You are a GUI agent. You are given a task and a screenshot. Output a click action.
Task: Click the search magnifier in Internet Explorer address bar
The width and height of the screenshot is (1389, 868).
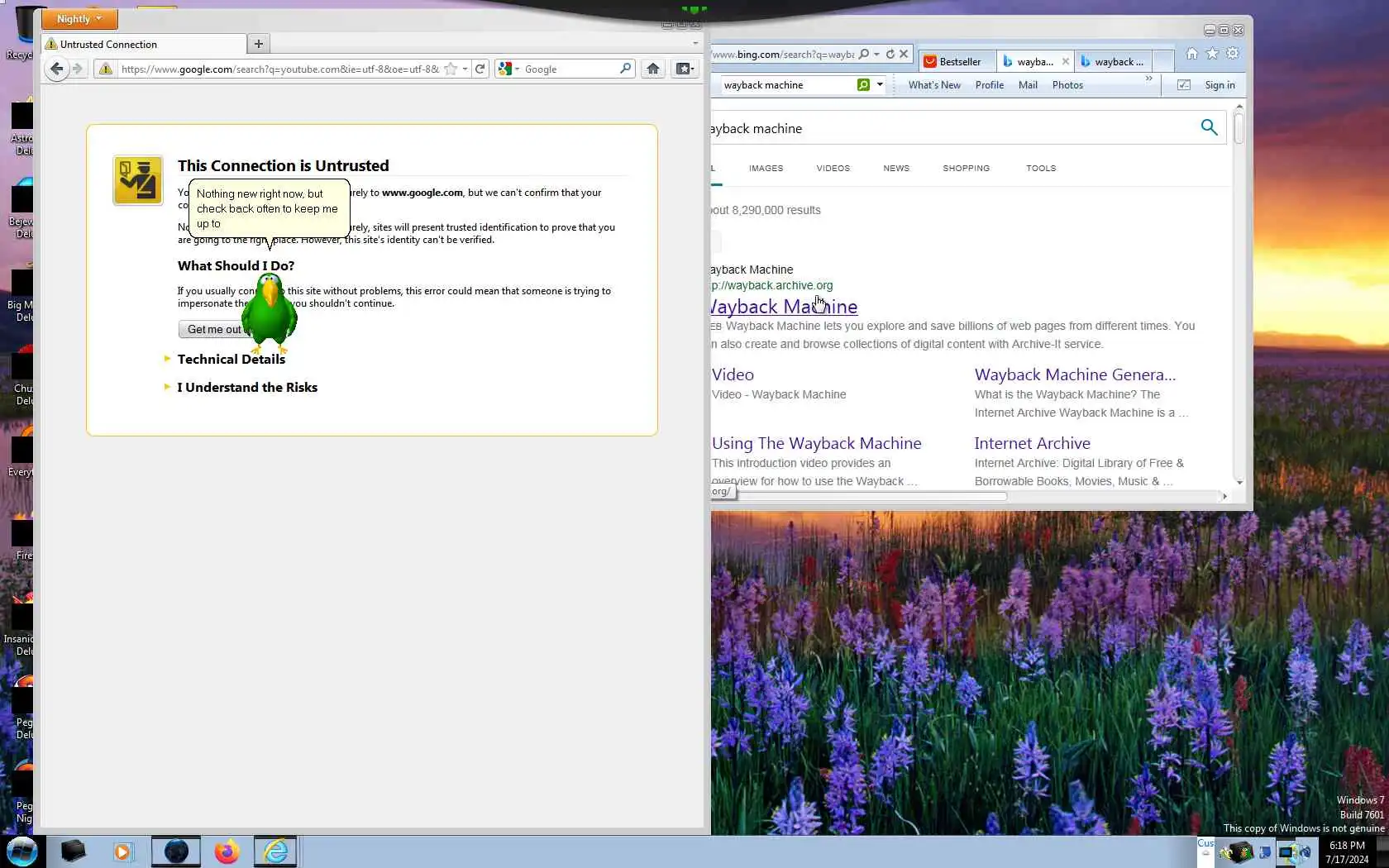click(x=864, y=54)
